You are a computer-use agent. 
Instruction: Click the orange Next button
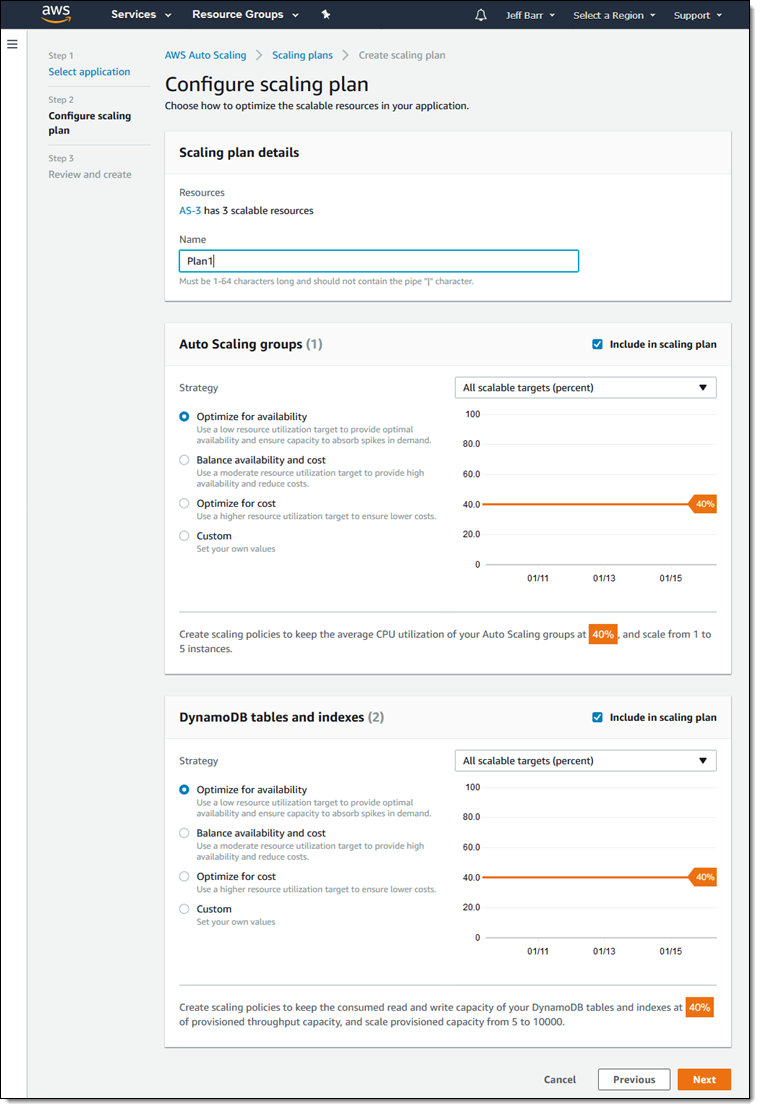[704, 1079]
